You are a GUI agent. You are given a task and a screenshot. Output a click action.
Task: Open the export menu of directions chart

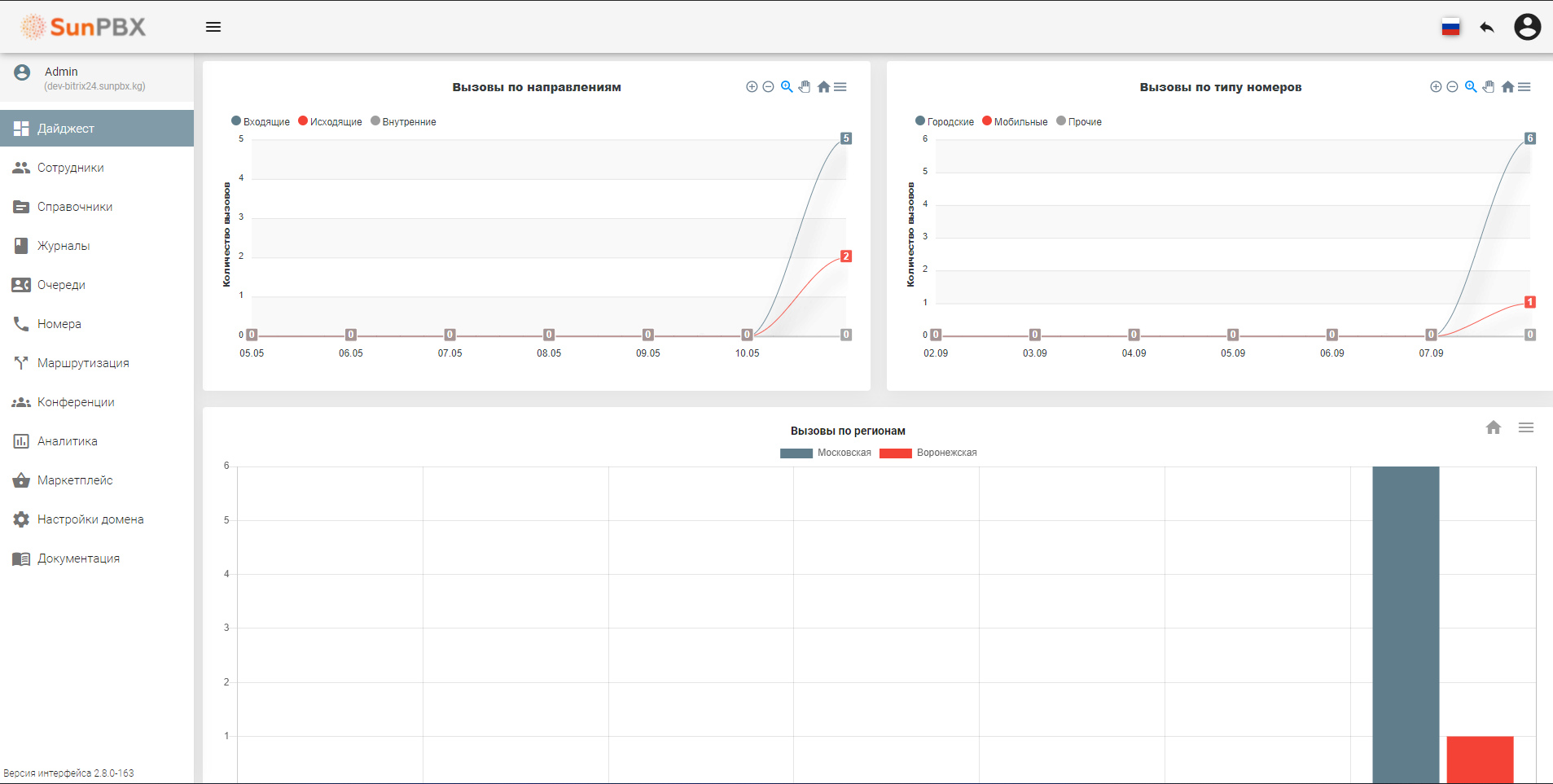840,87
